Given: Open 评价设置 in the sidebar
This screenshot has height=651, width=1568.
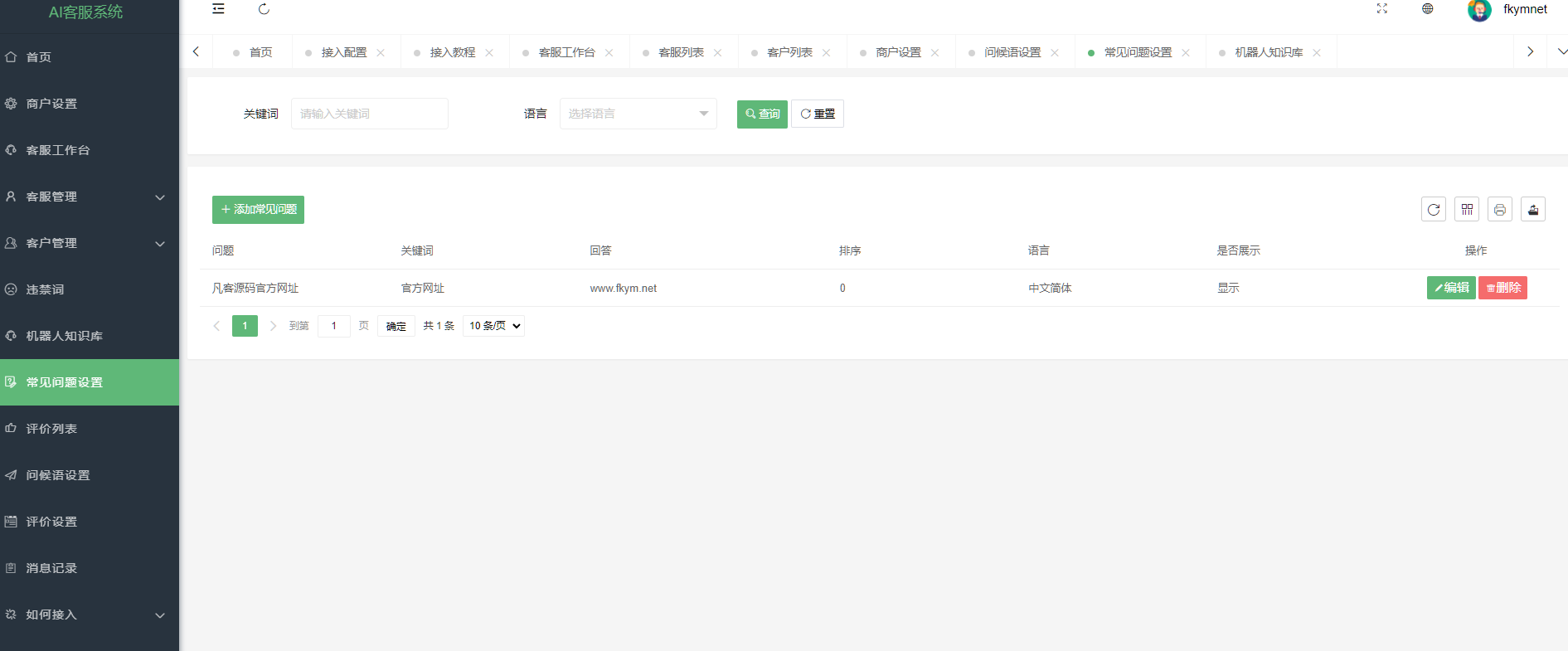Looking at the screenshot, I should coord(90,522).
